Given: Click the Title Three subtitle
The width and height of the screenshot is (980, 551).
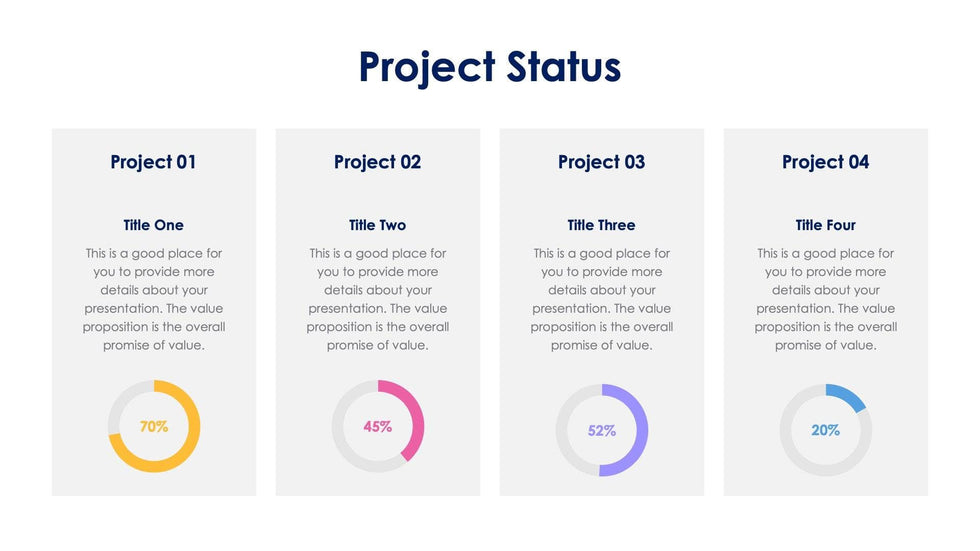Looking at the screenshot, I should click(x=601, y=225).
